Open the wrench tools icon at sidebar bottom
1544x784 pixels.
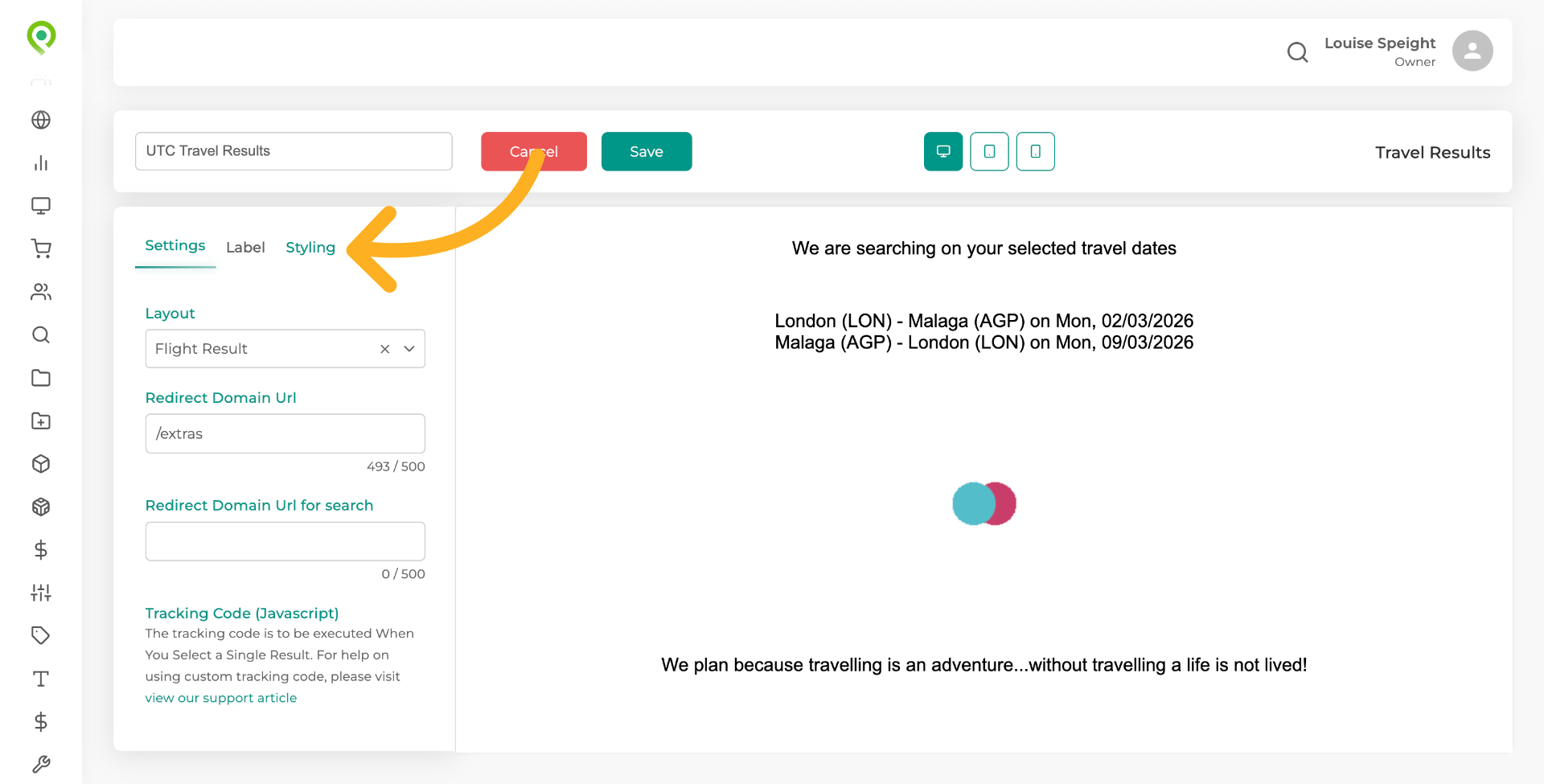(41, 764)
